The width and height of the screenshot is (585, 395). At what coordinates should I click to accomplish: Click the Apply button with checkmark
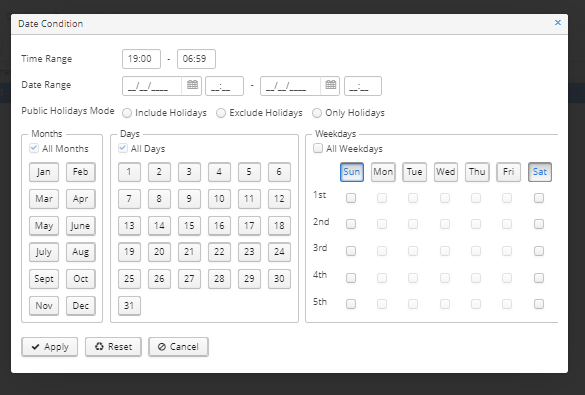50,347
